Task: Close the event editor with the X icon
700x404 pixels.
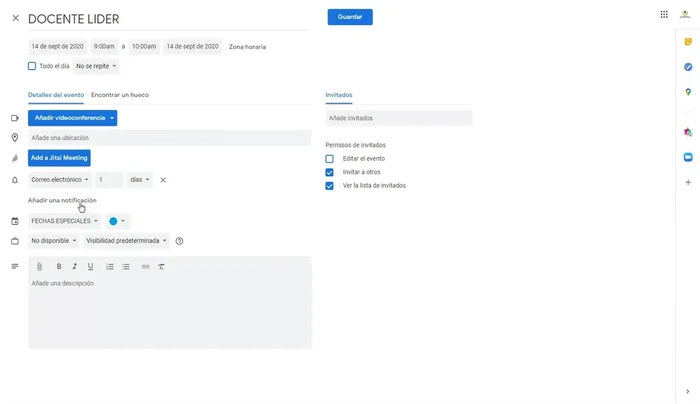Action: click(16, 18)
